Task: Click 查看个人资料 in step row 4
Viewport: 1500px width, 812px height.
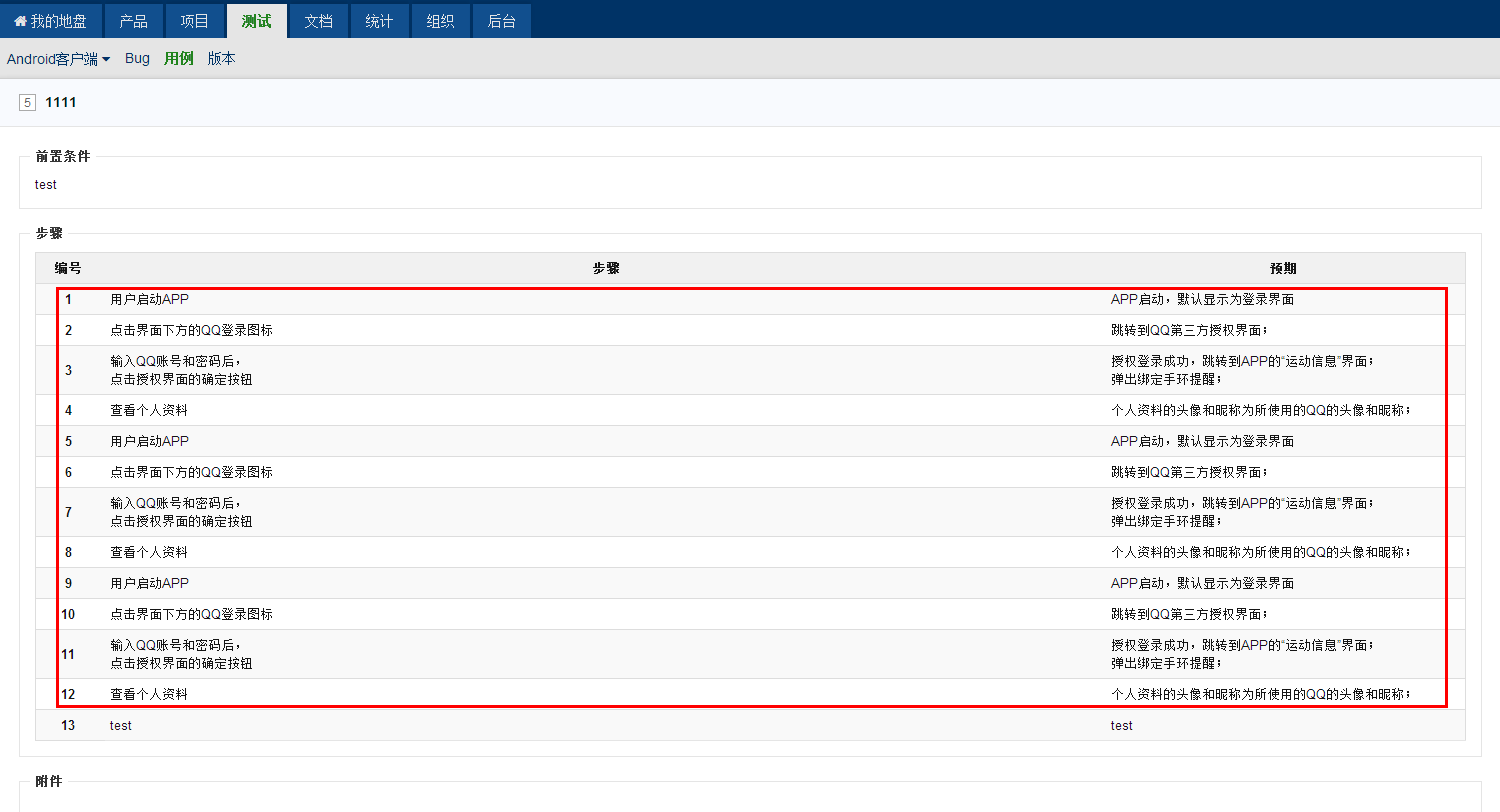Action: (x=149, y=410)
